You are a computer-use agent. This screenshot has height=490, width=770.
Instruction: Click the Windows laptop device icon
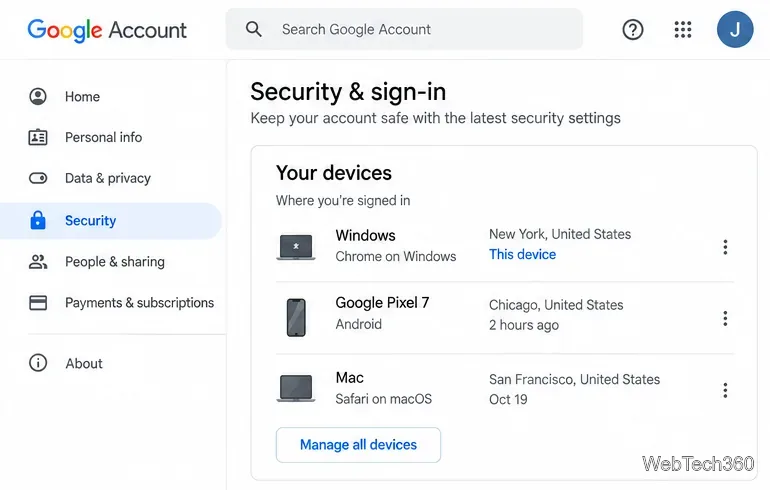click(x=296, y=247)
